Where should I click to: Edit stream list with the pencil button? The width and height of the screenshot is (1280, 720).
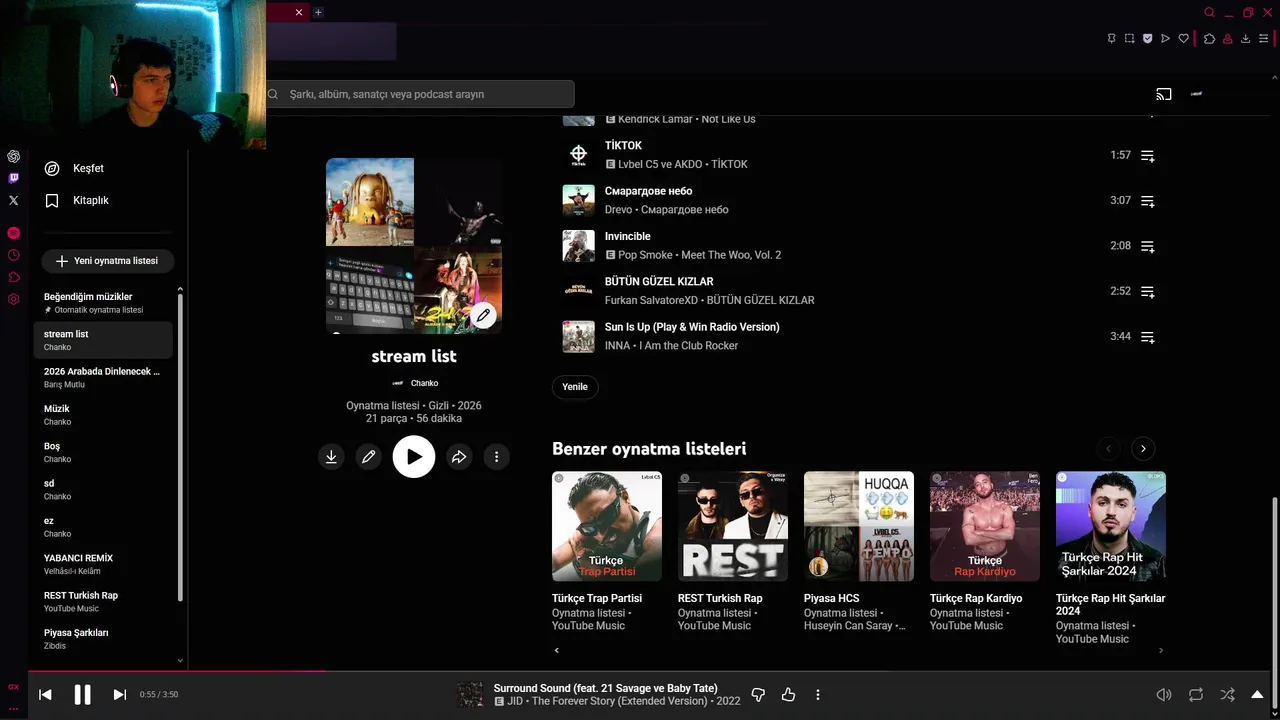tap(369, 457)
